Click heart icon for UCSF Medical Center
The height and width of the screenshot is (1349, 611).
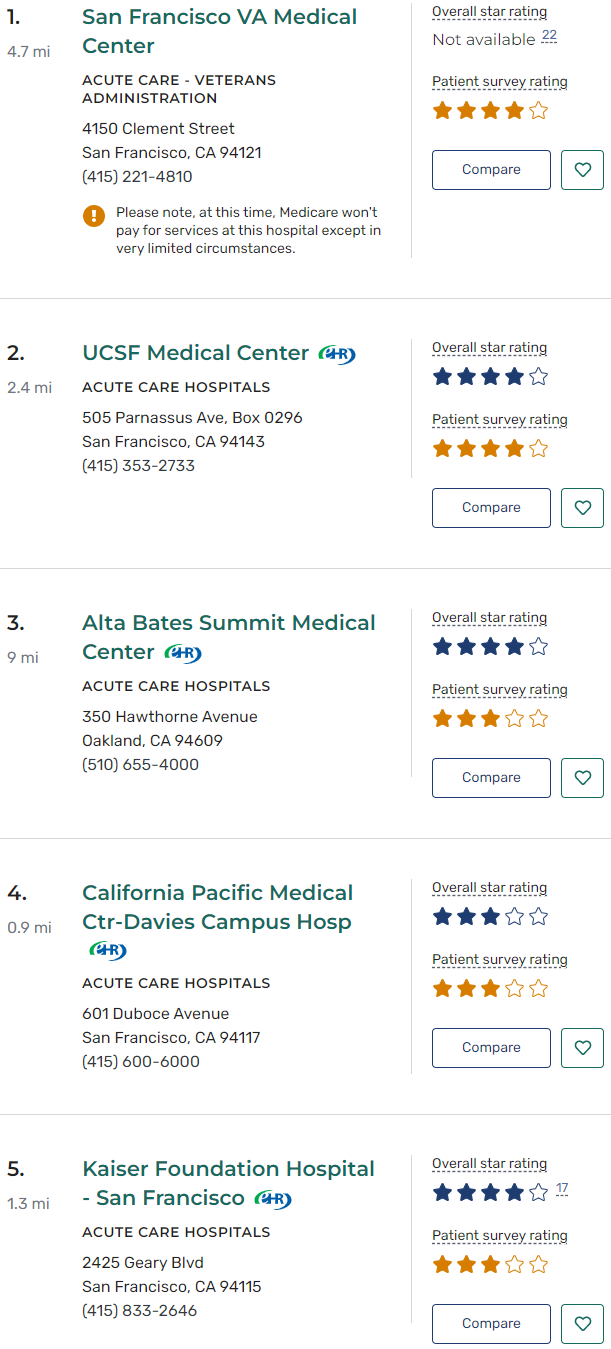pos(582,508)
